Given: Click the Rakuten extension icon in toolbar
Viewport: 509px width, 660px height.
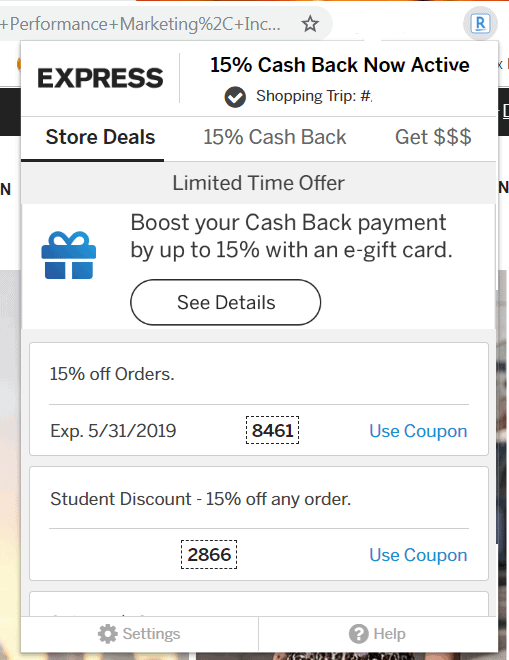Looking at the screenshot, I should [x=480, y=24].
